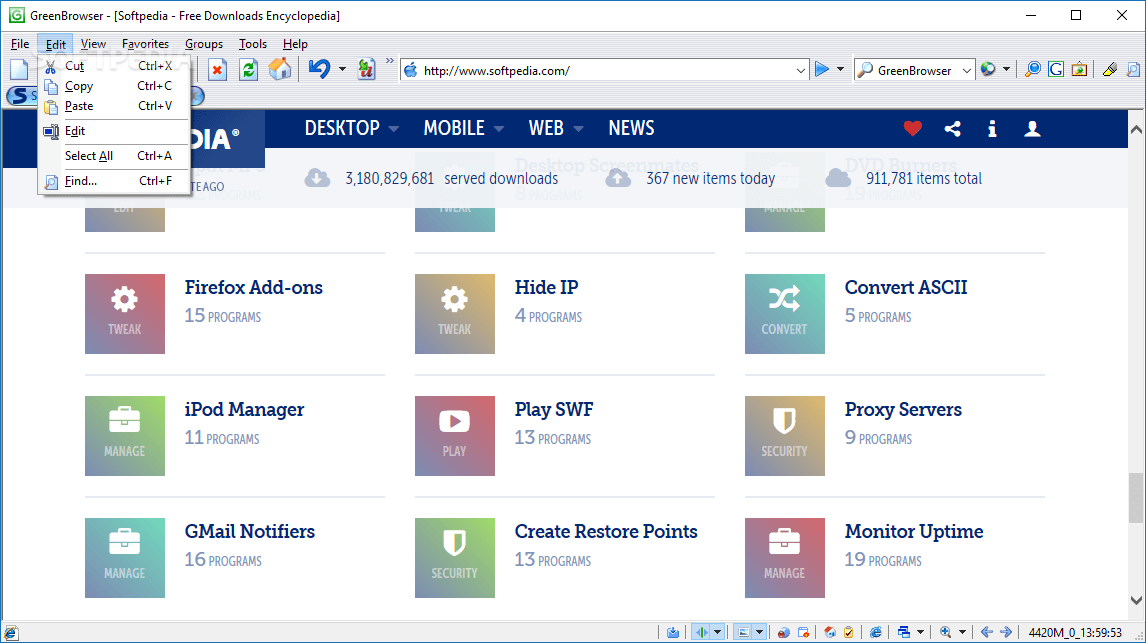Click the Create Restore Points SECURITY tile
The height and width of the screenshot is (643, 1146).
(455, 558)
